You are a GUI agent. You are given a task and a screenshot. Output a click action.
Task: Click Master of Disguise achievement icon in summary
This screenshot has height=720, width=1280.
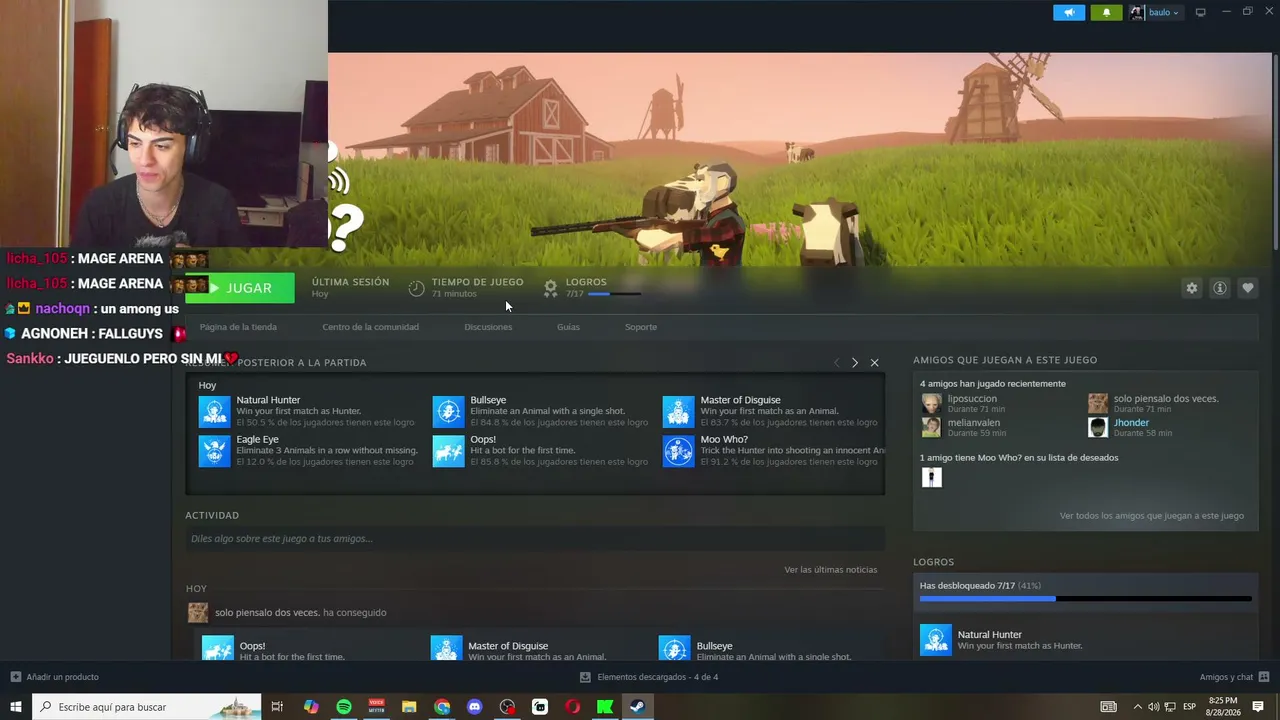(678, 411)
